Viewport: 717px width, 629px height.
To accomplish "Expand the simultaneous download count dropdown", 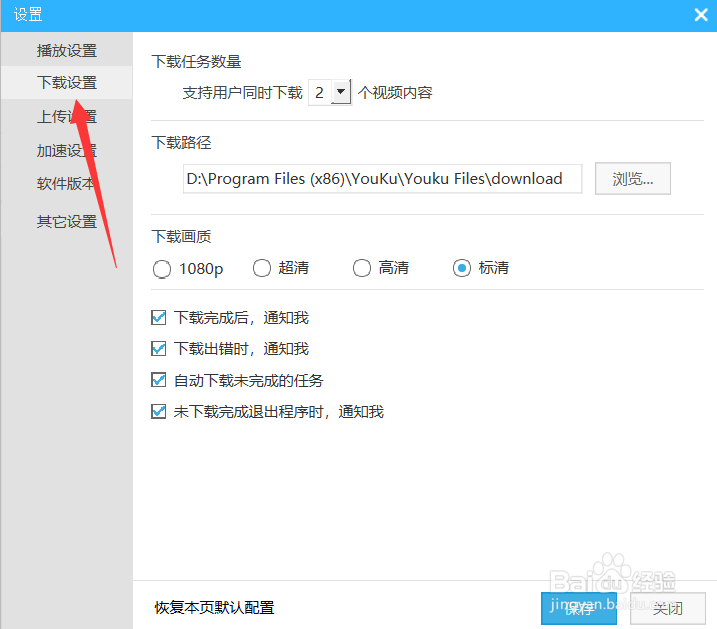I will pos(341,92).
